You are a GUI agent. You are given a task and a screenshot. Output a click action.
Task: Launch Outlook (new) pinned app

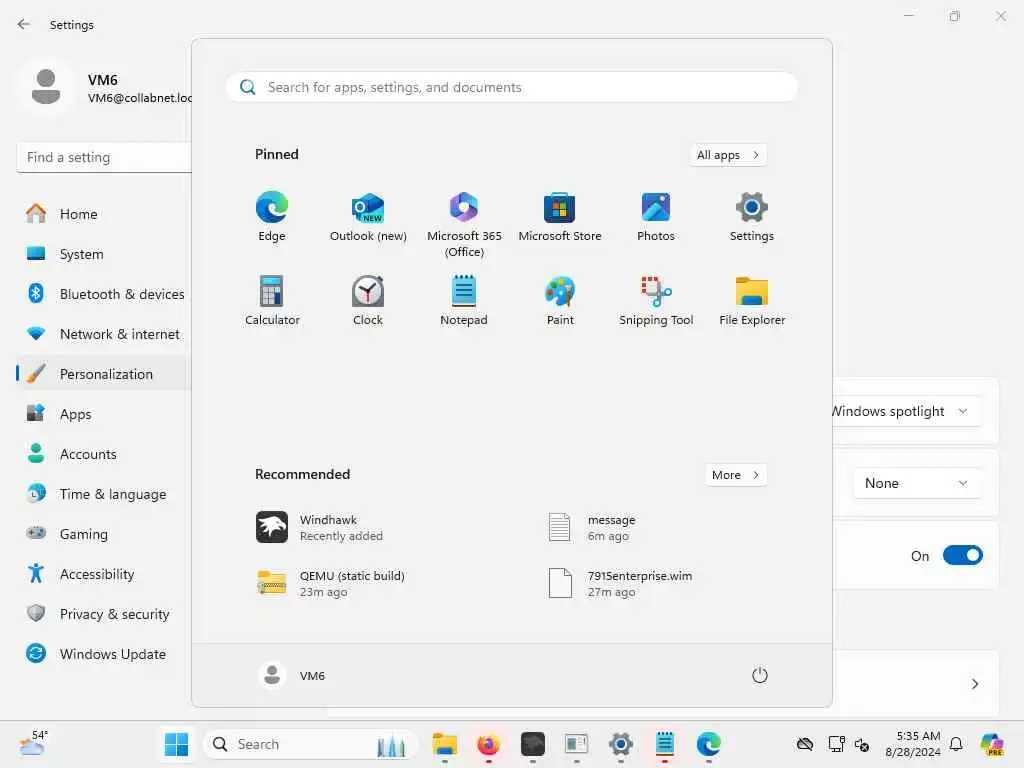point(368,217)
